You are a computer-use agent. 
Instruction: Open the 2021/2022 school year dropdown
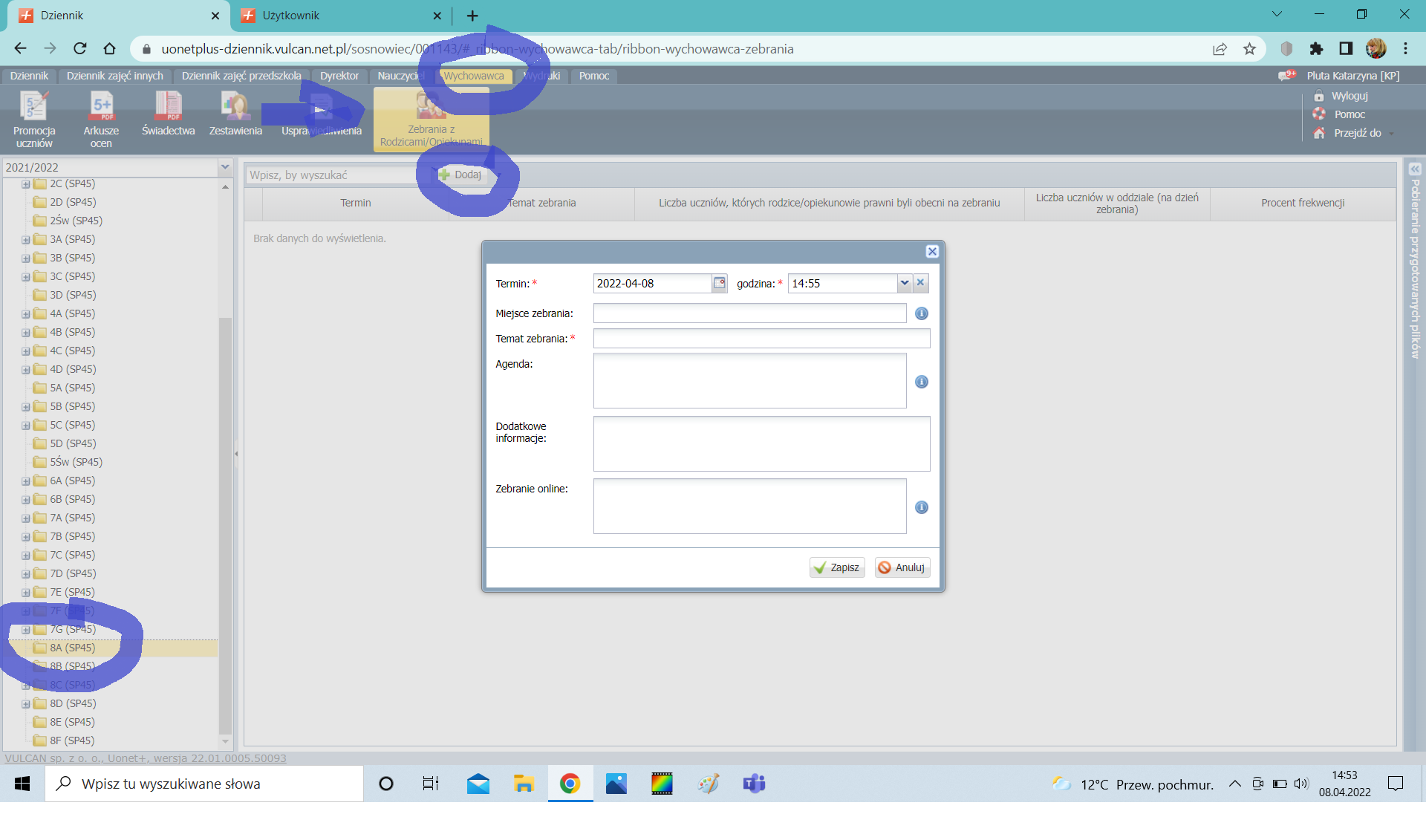click(x=225, y=167)
